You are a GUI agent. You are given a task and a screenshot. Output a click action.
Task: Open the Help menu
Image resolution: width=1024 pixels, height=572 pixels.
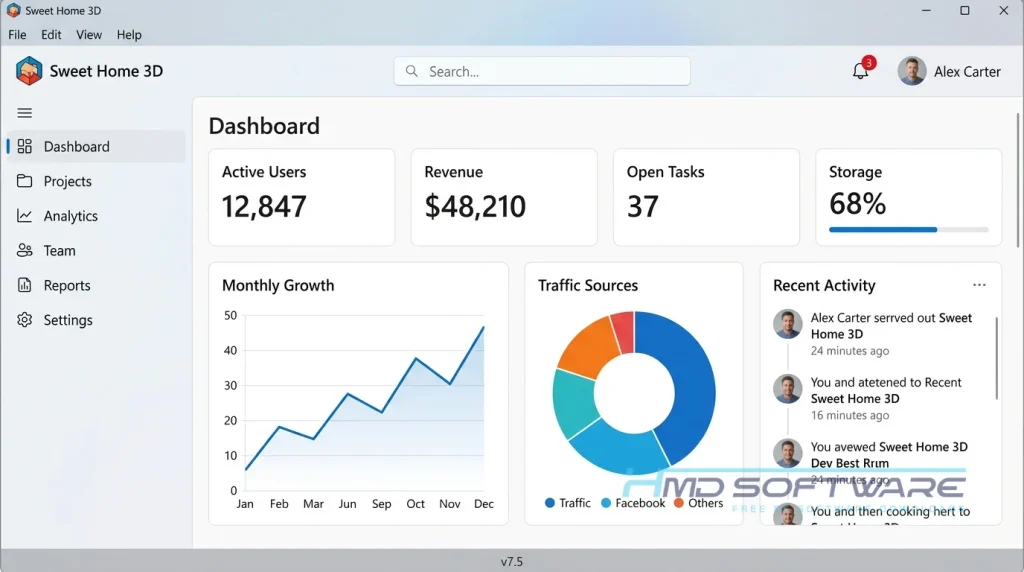coord(129,35)
